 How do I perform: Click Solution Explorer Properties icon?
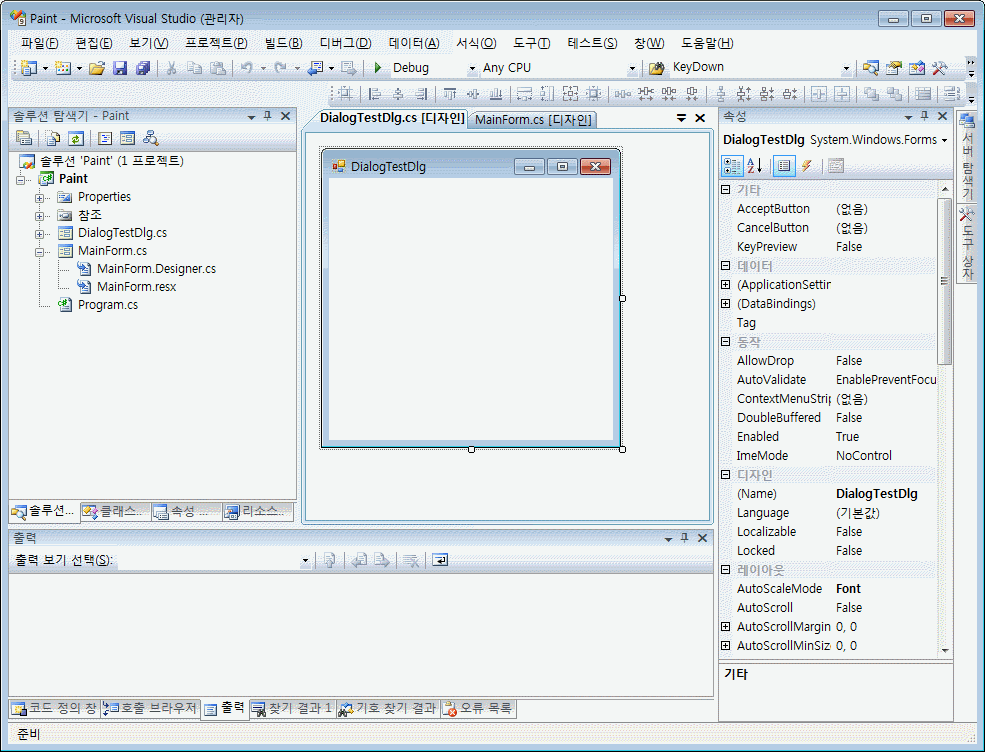[x=24, y=138]
